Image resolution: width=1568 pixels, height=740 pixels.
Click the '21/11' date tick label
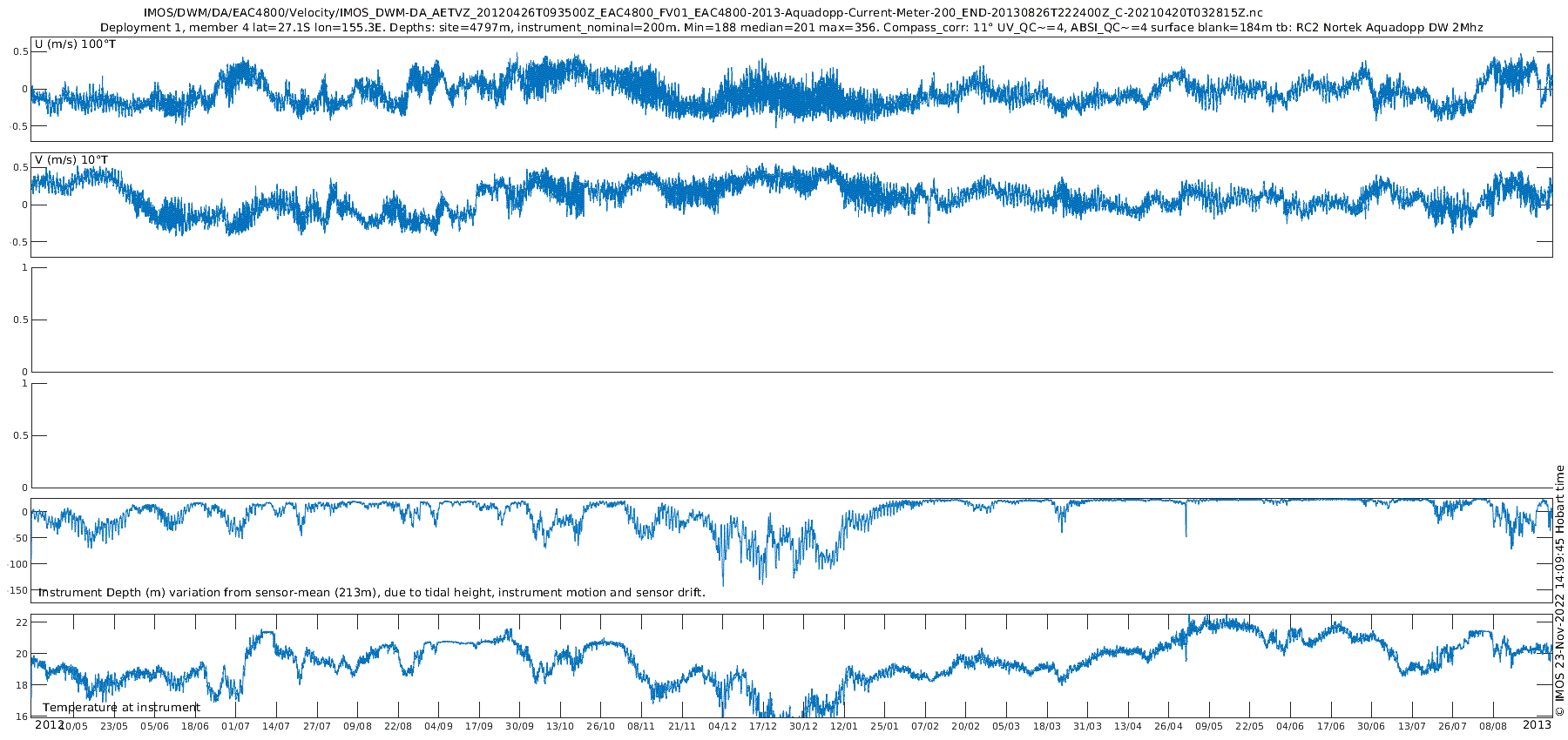(682, 726)
